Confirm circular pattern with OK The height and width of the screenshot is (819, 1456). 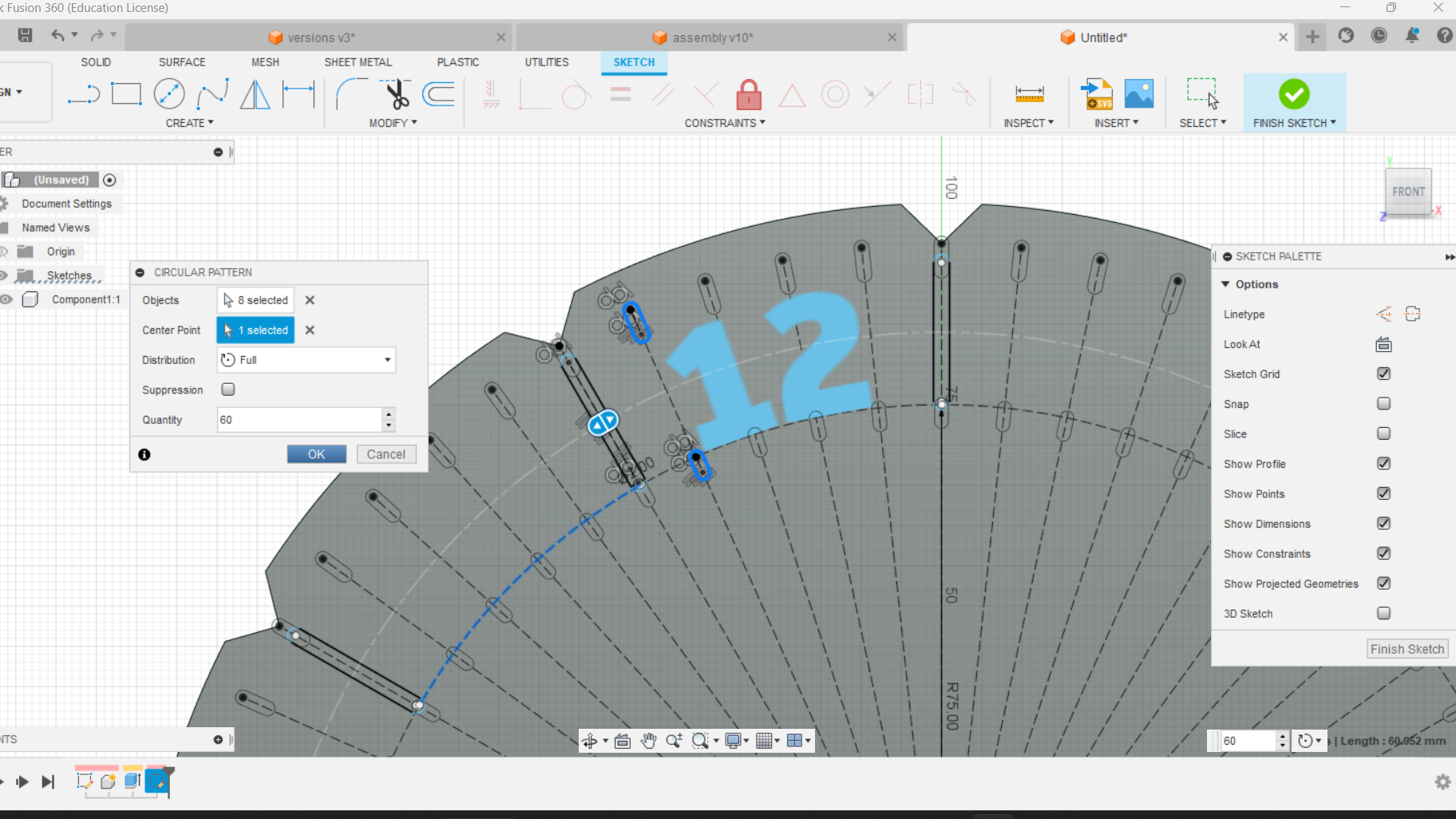pos(316,454)
